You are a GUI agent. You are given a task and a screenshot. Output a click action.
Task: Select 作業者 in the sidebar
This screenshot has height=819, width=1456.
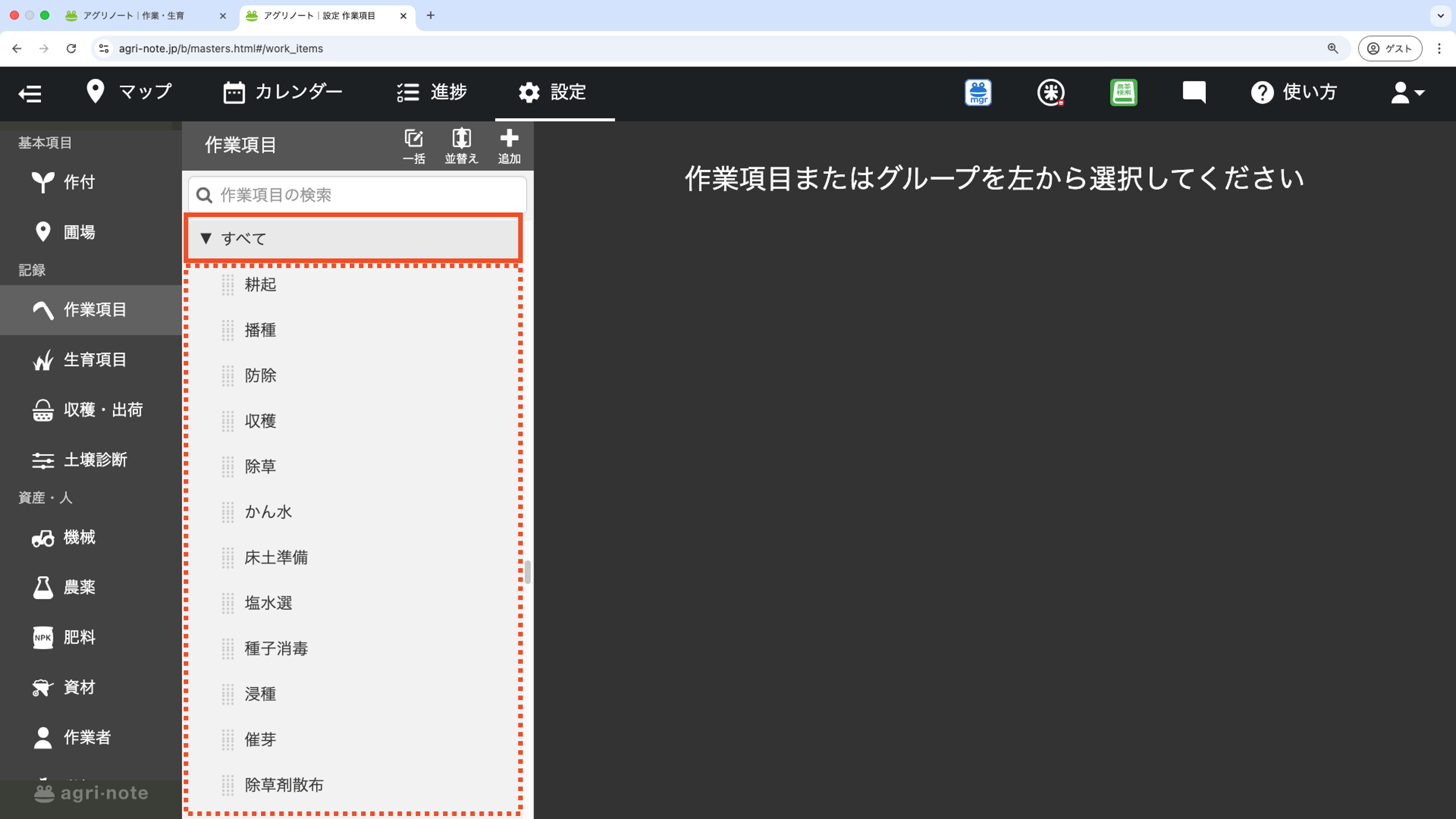pos(91,737)
